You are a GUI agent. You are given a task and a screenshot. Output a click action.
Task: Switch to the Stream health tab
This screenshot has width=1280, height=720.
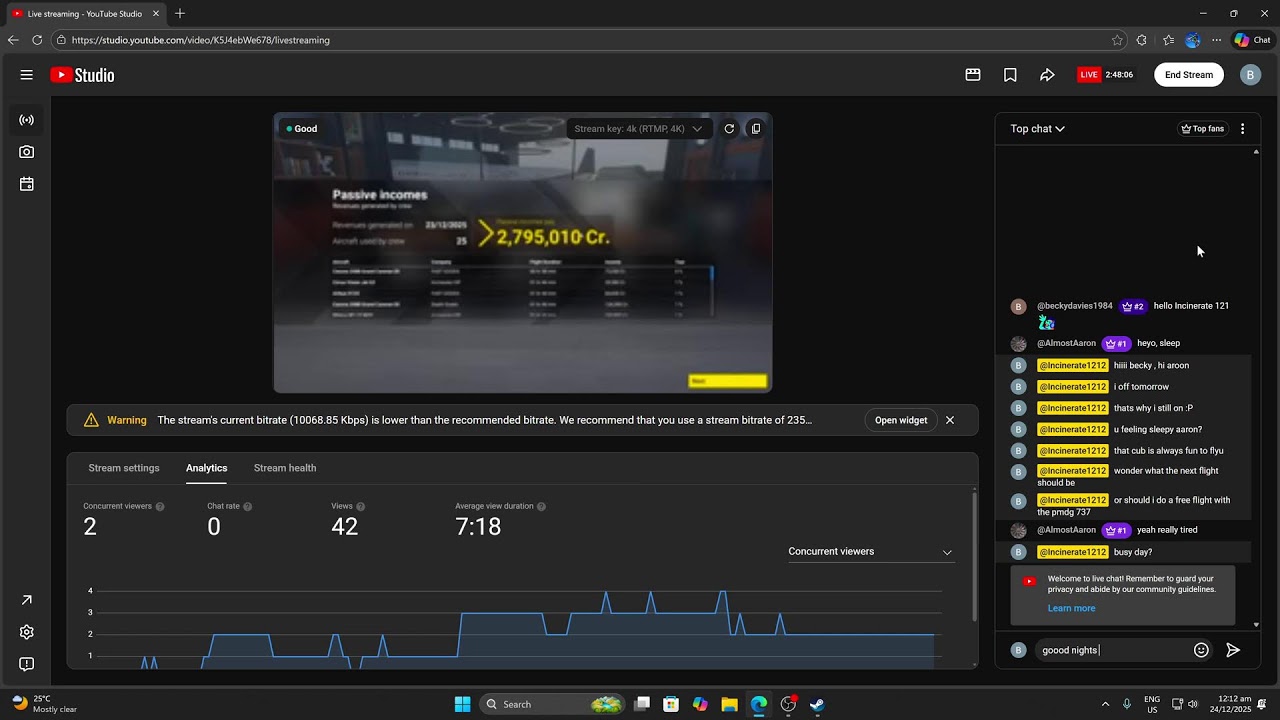point(285,468)
